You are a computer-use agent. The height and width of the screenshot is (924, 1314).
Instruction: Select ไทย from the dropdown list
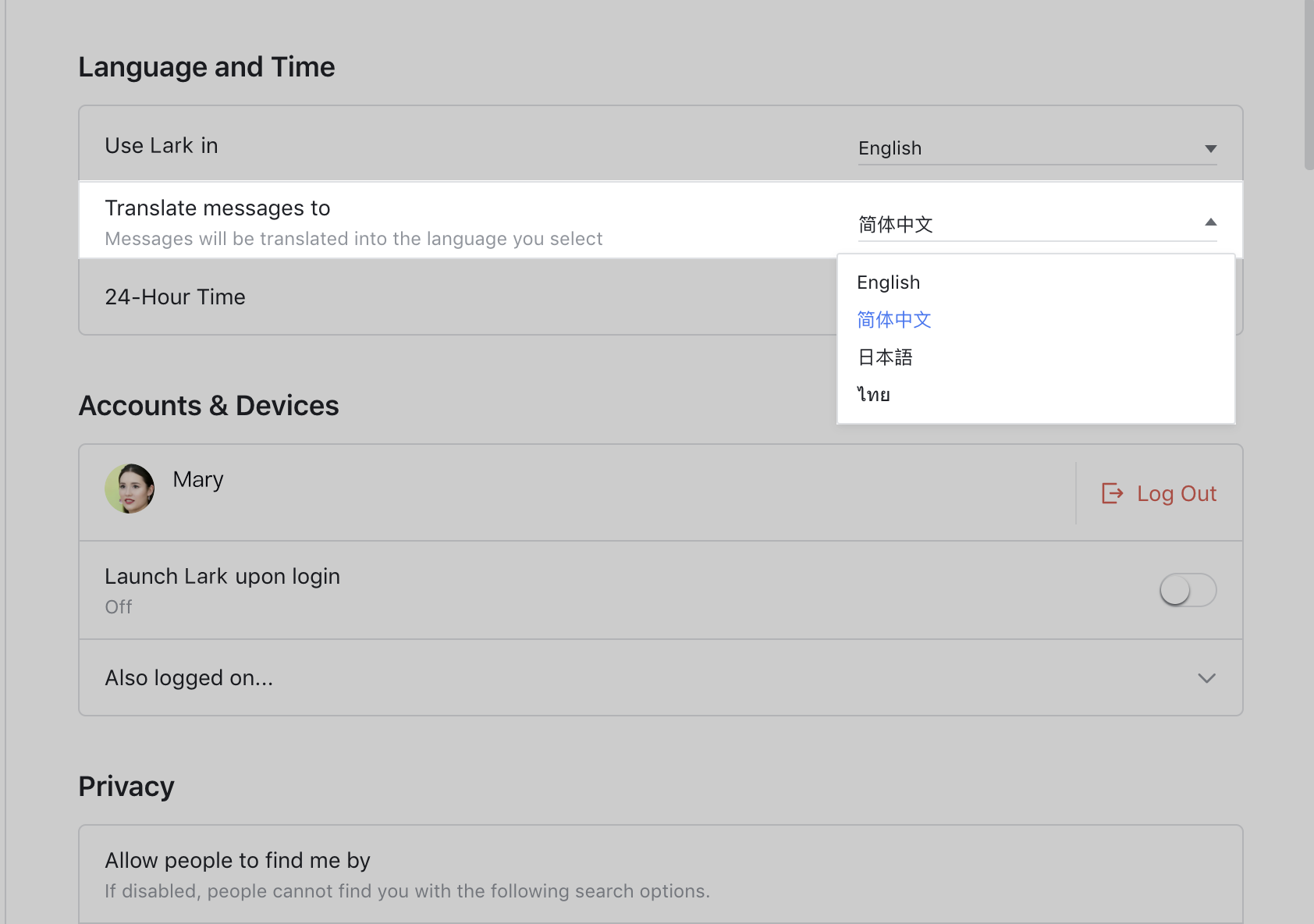point(874,395)
